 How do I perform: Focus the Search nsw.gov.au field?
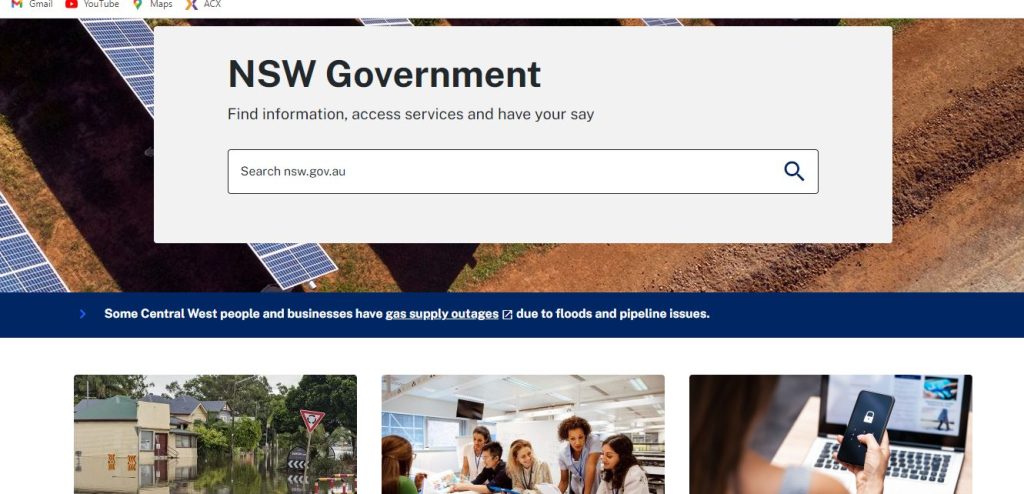pyautogui.click(x=522, y=171)
